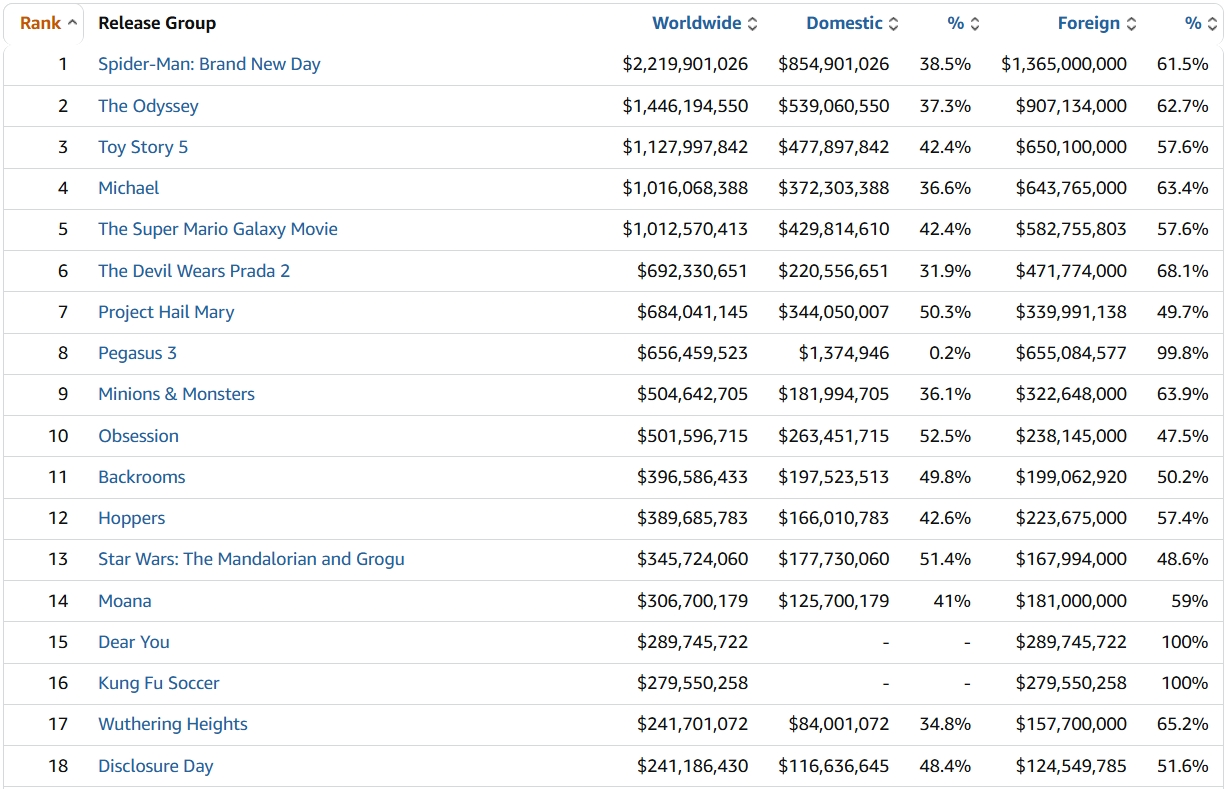View Kung Fu Soccer details

tap(158, 683)
